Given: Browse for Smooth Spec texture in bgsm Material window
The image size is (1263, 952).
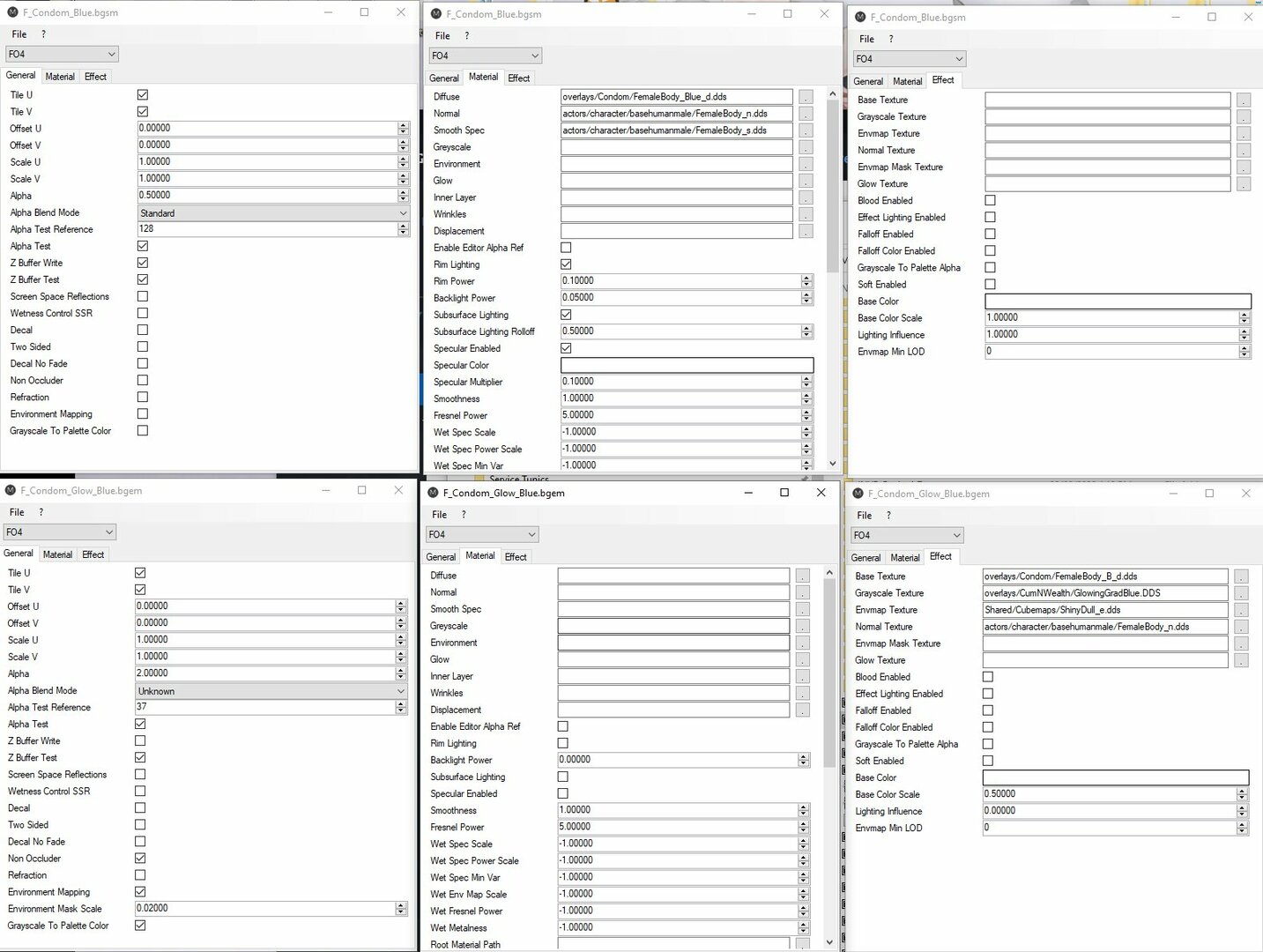Looking at the screenshot, I should pyautogui.click(x=806, y=130).
